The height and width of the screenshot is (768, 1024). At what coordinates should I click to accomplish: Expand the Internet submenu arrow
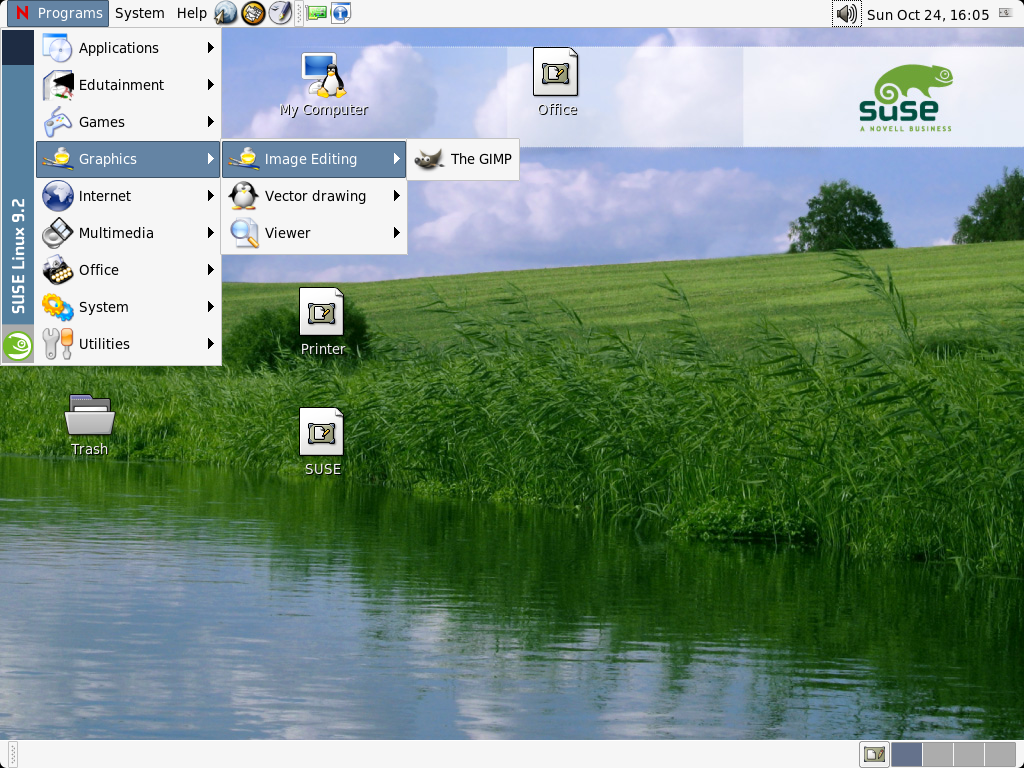click(210, 196)
